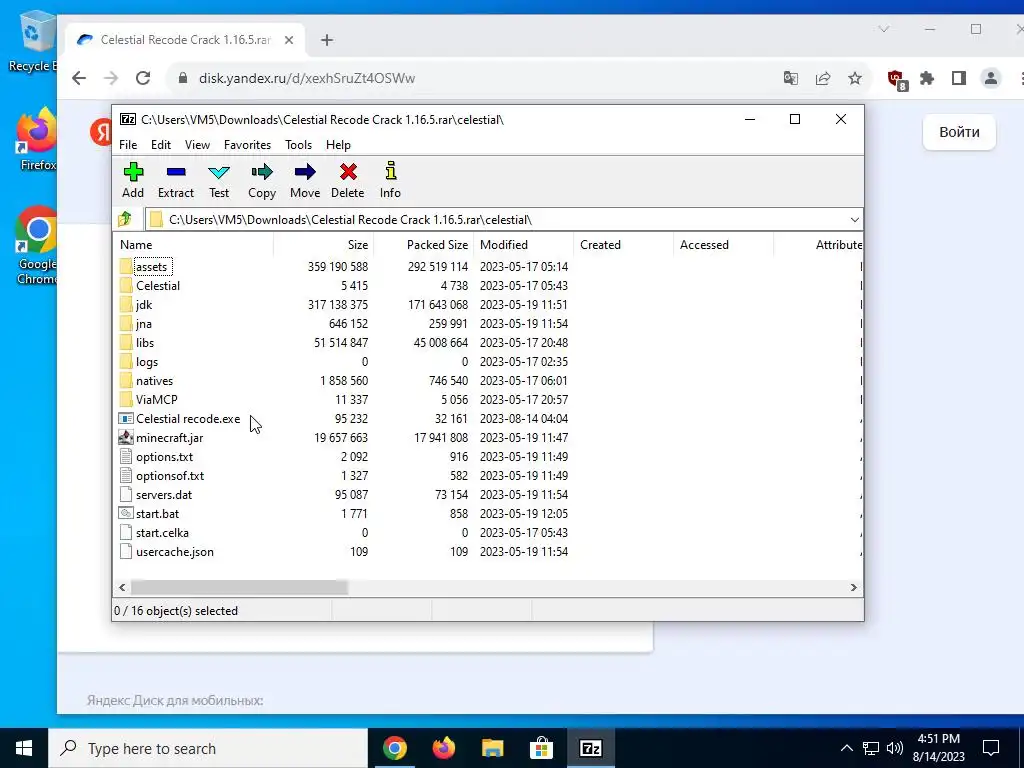Click Chrome translate page icon
This screenshot has width=1024, height=768.
(791, 78)
